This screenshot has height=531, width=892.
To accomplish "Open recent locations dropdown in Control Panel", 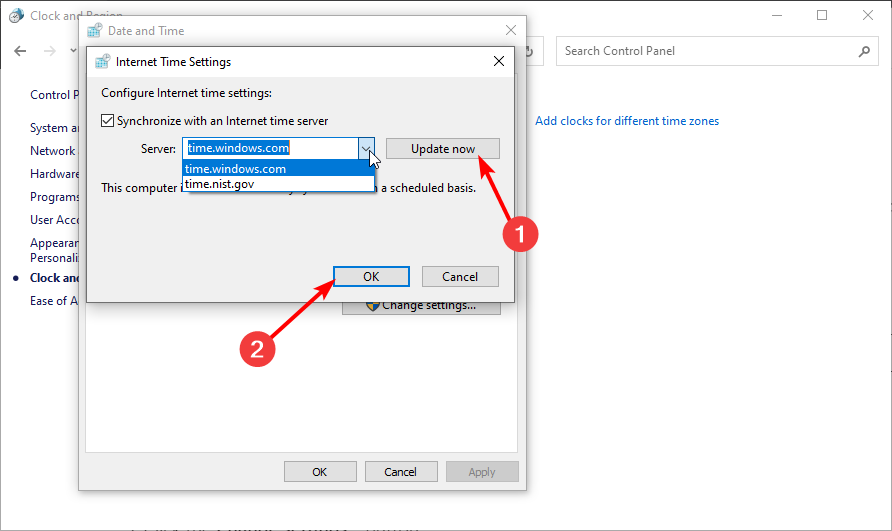I will pyautogui.click(x=73, y=51).
